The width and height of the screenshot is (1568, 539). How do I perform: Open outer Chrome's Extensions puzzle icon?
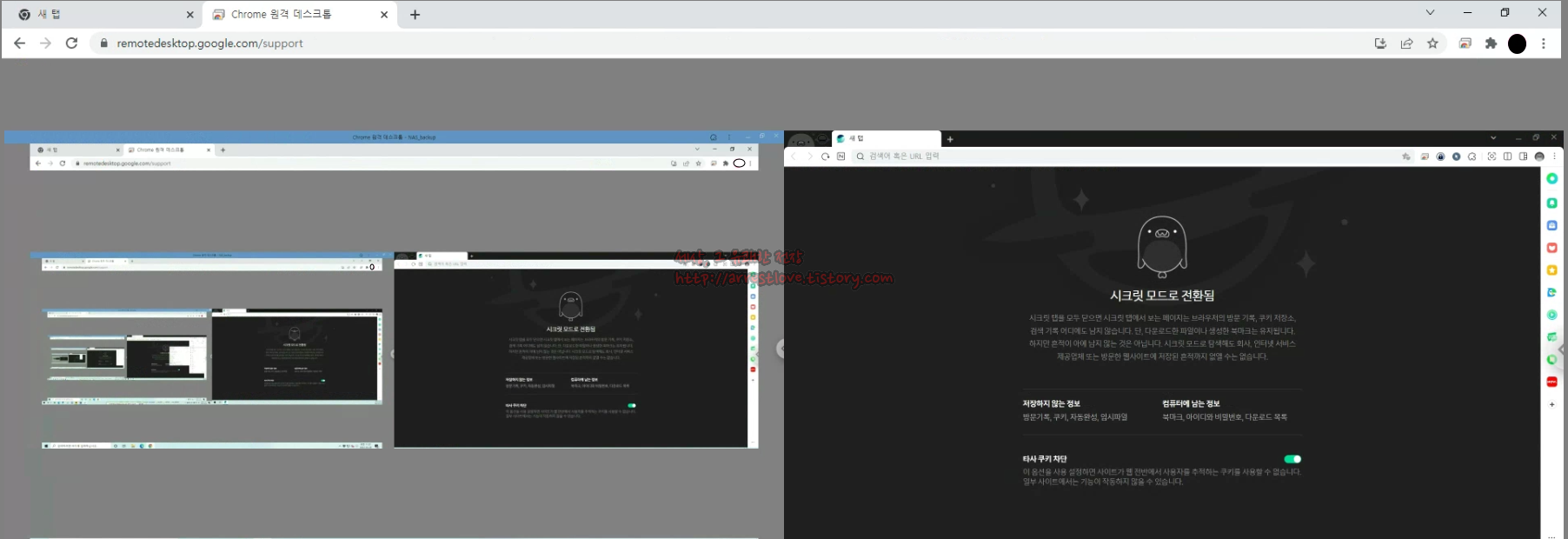1492,43
